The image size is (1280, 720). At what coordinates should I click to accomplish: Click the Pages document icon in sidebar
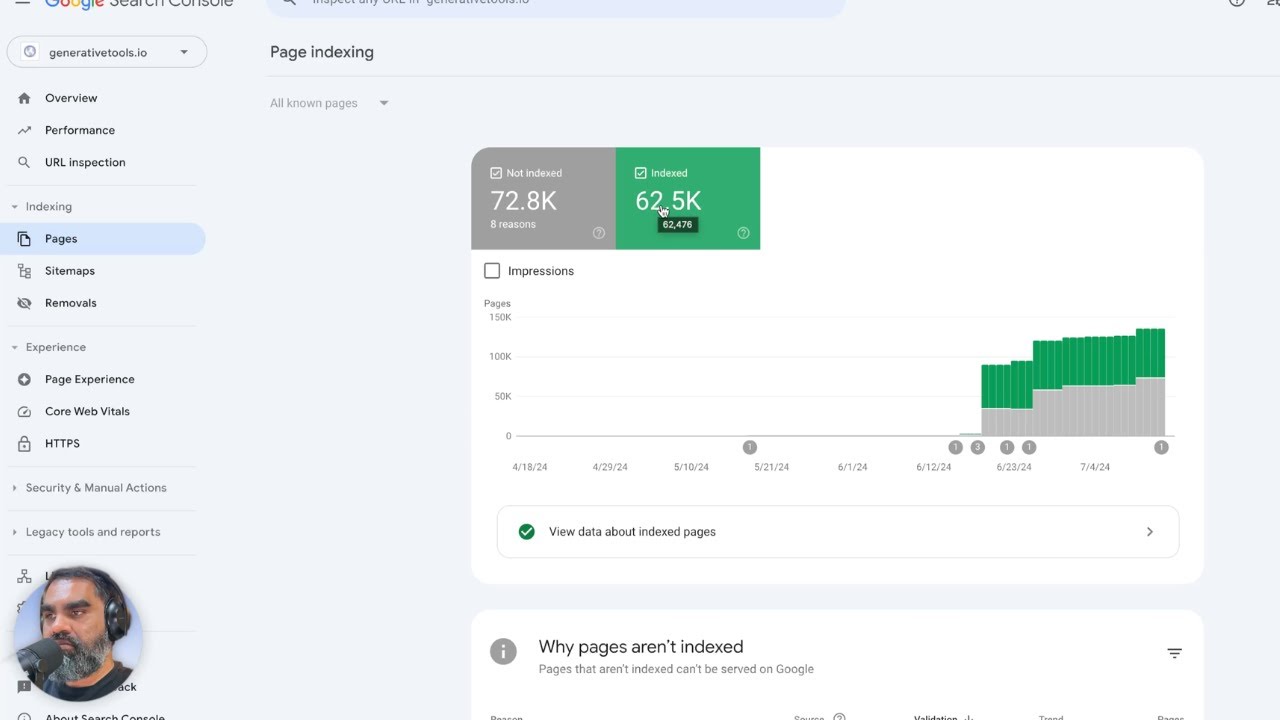(24, 239)
